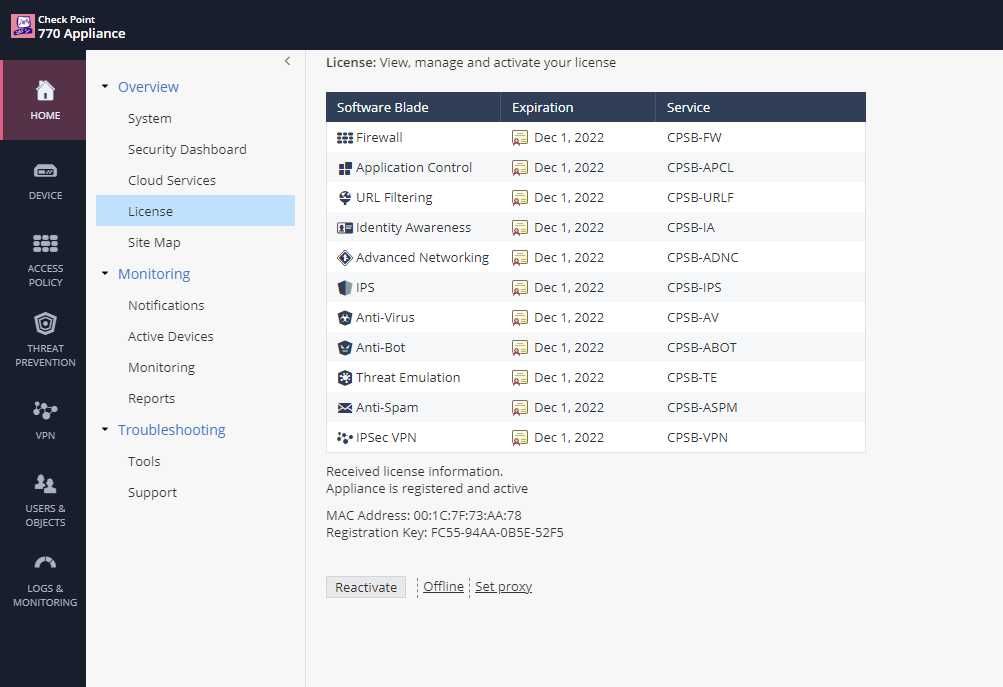
Task: Click the URL Filtering blade icon
Action: tap(345, 198)
